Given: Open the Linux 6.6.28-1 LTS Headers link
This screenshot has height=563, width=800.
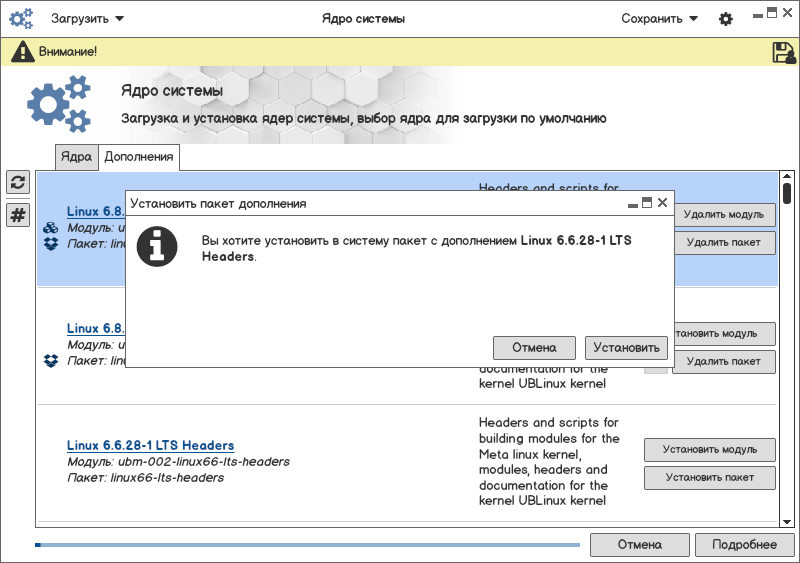Looking at the screenshot, I should (150, 445).
